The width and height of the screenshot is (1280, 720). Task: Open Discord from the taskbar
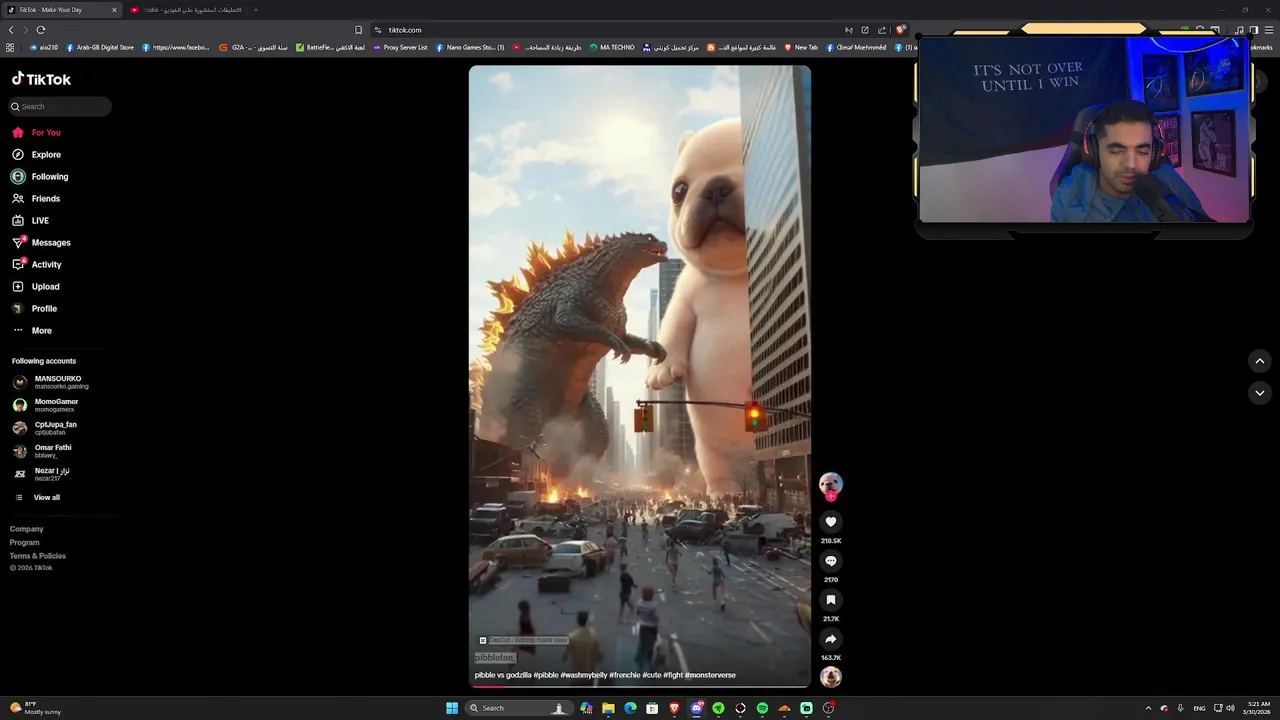[696, 708]
